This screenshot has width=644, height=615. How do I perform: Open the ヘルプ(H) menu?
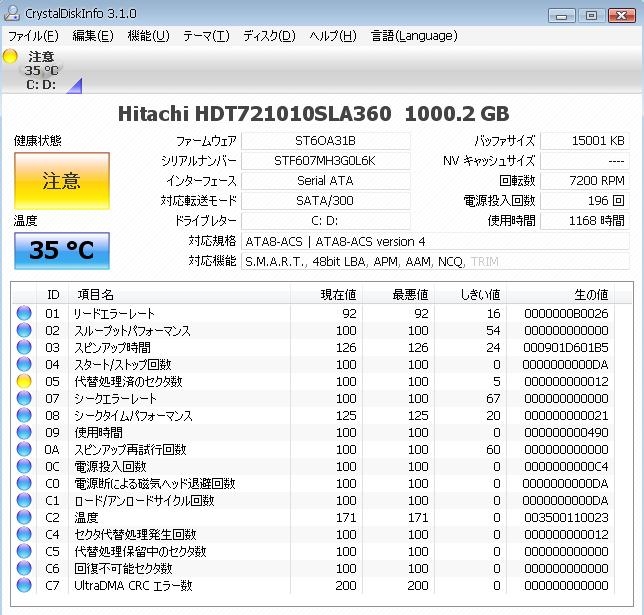(333, 36)
